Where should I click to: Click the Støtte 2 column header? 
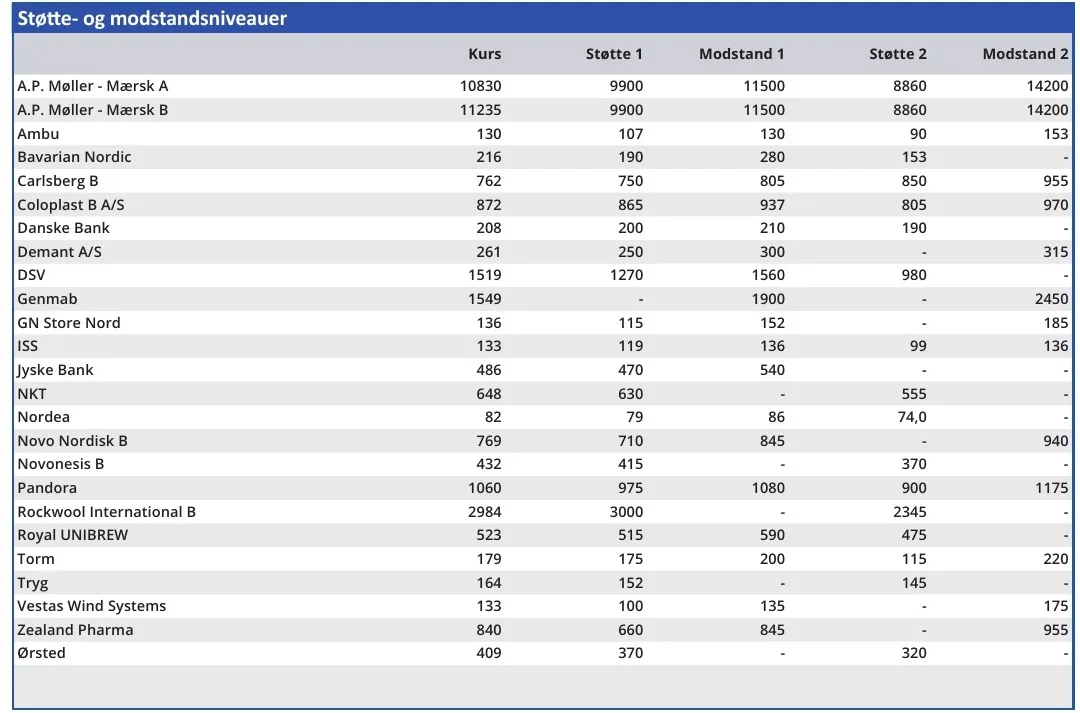pos(897,54)
